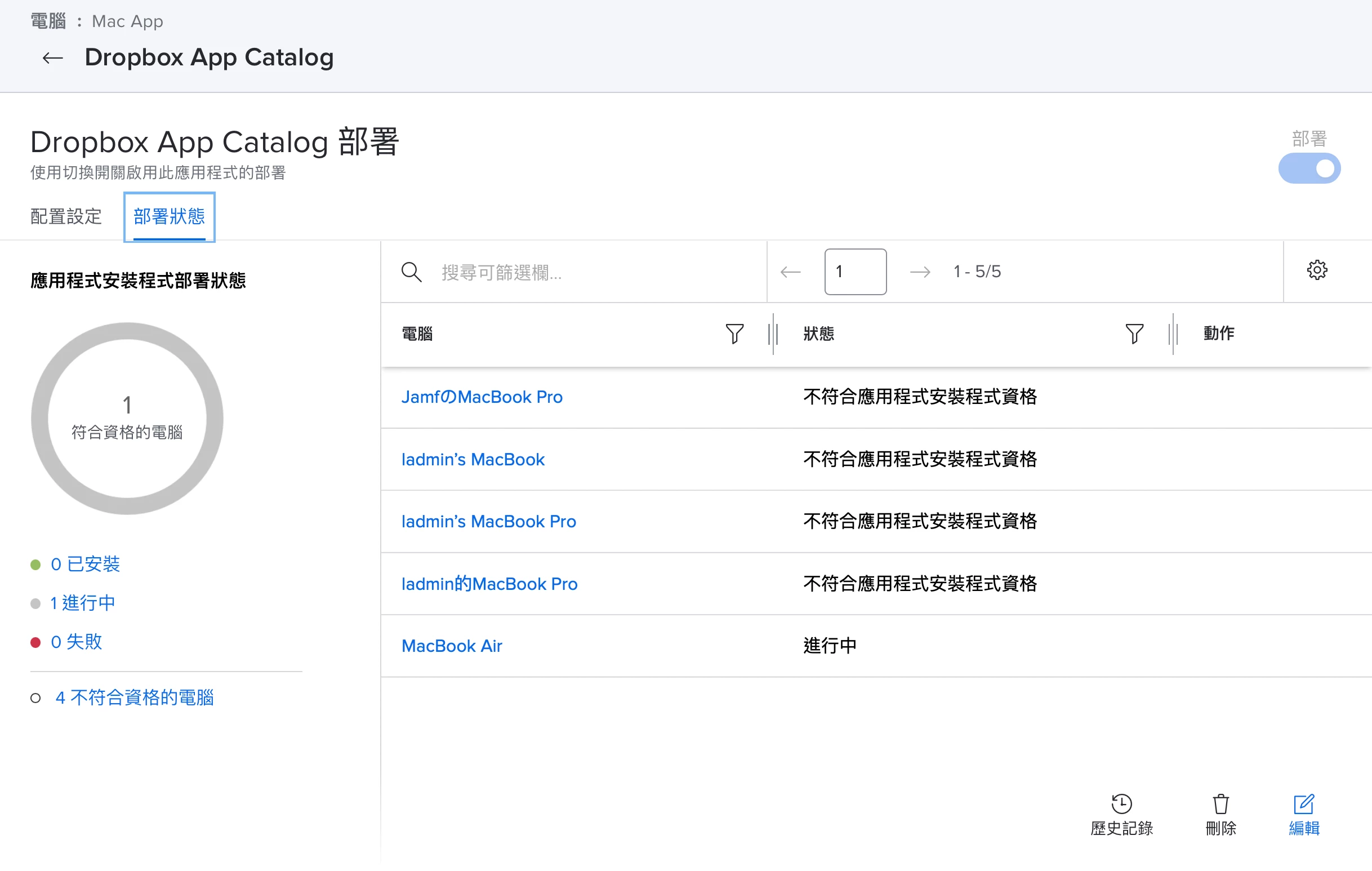Click the 搜尋可篩選欄 search field
The height and width of the screenshot is (871, 1372).
(x=598, y=272)
